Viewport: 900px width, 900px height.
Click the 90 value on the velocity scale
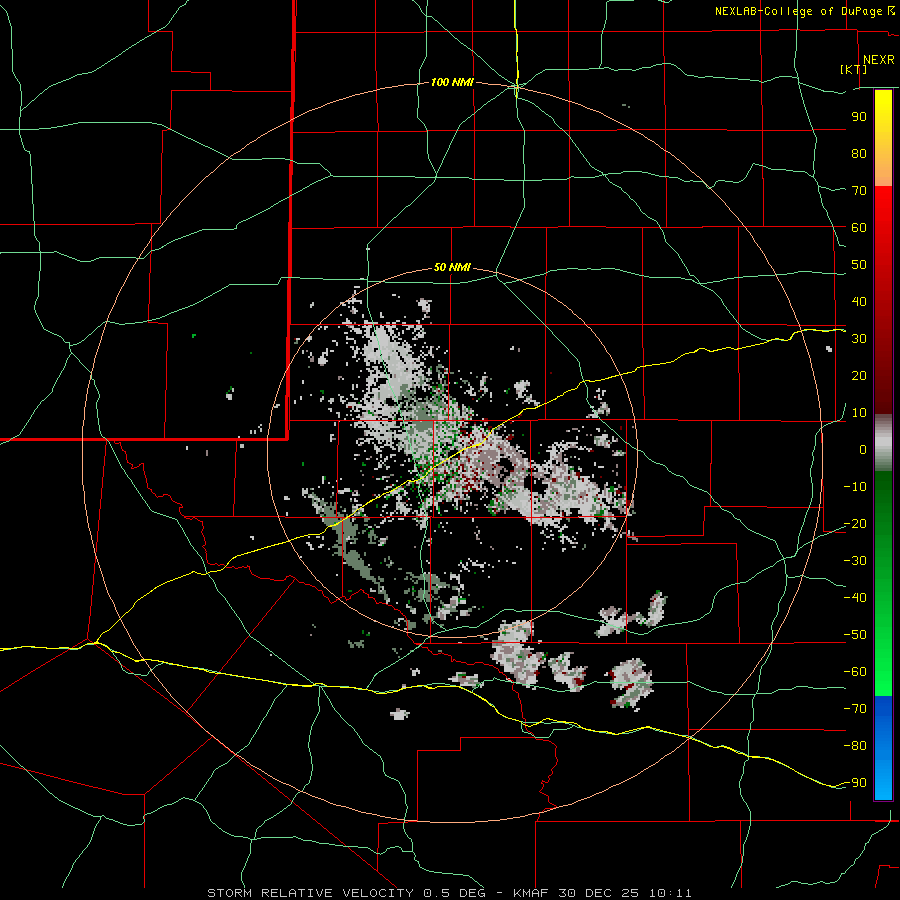click(x=859, y=117)
